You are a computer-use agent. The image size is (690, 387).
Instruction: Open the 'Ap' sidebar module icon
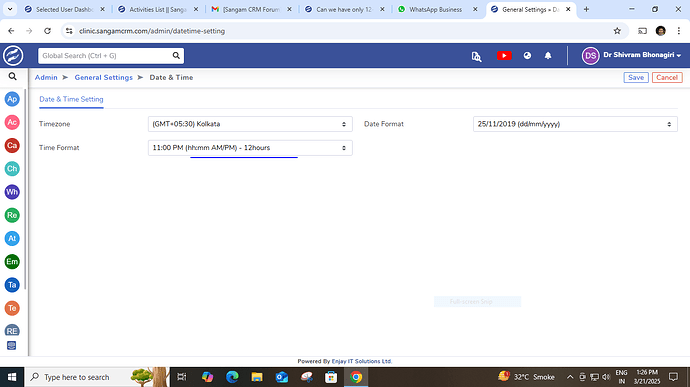tap(12, 99)
